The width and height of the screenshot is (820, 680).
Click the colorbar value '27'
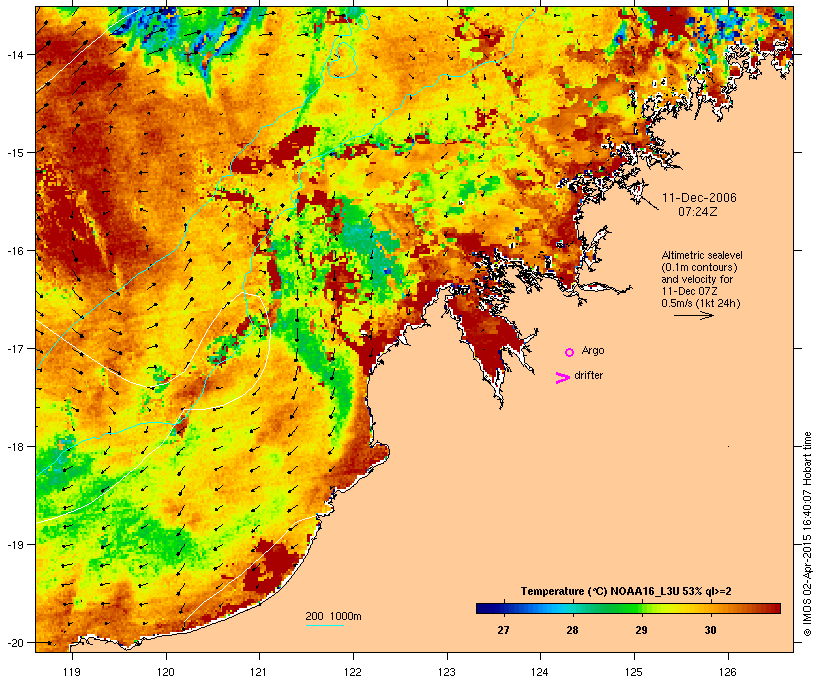pyautogui.click(x=503, y=630)
